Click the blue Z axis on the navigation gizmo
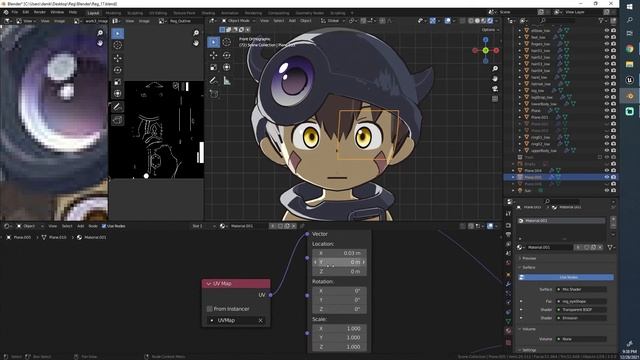Screen dimensions: 640x360 (x=486, y=40)
